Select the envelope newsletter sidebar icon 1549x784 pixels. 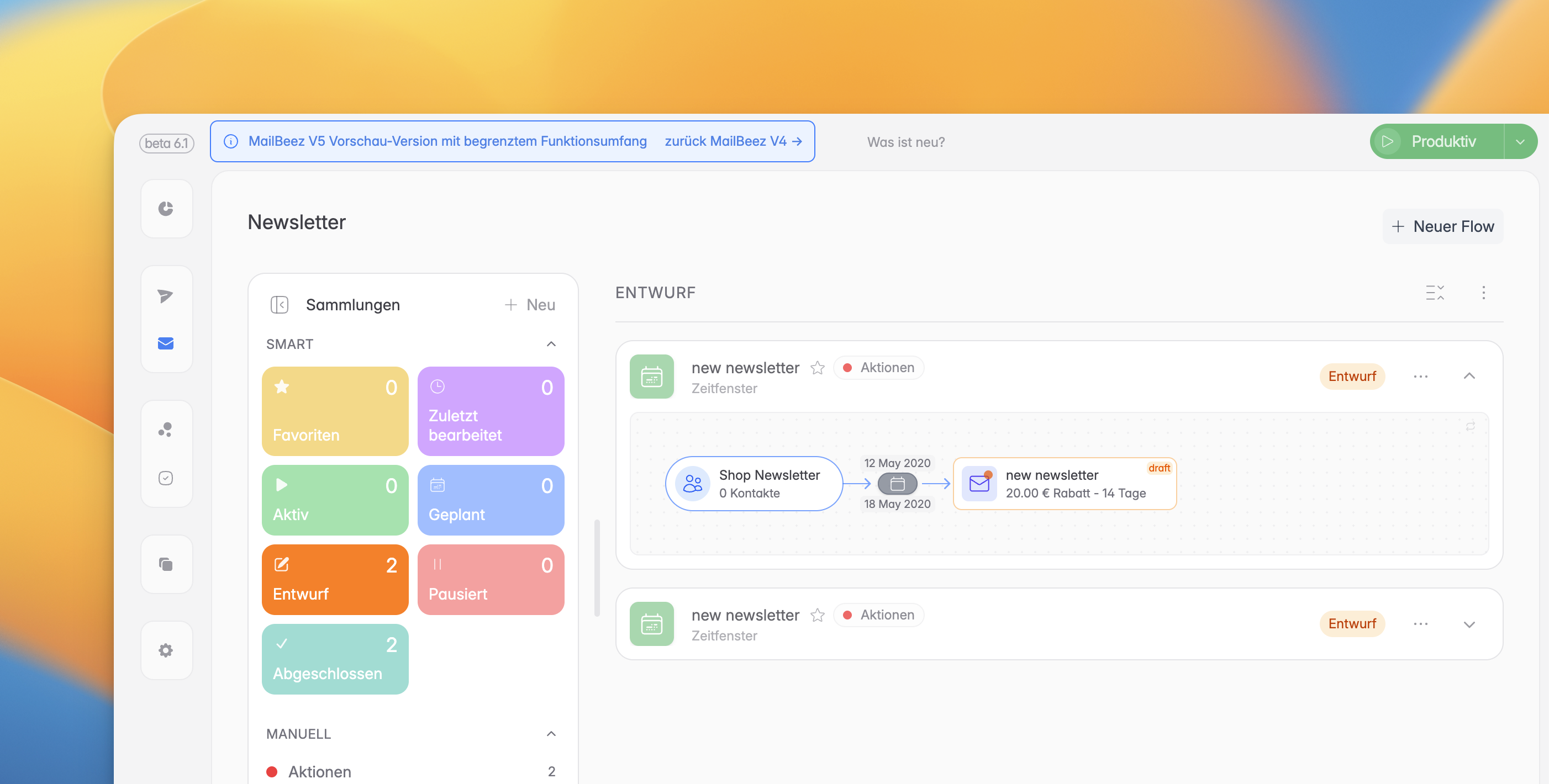165,343
